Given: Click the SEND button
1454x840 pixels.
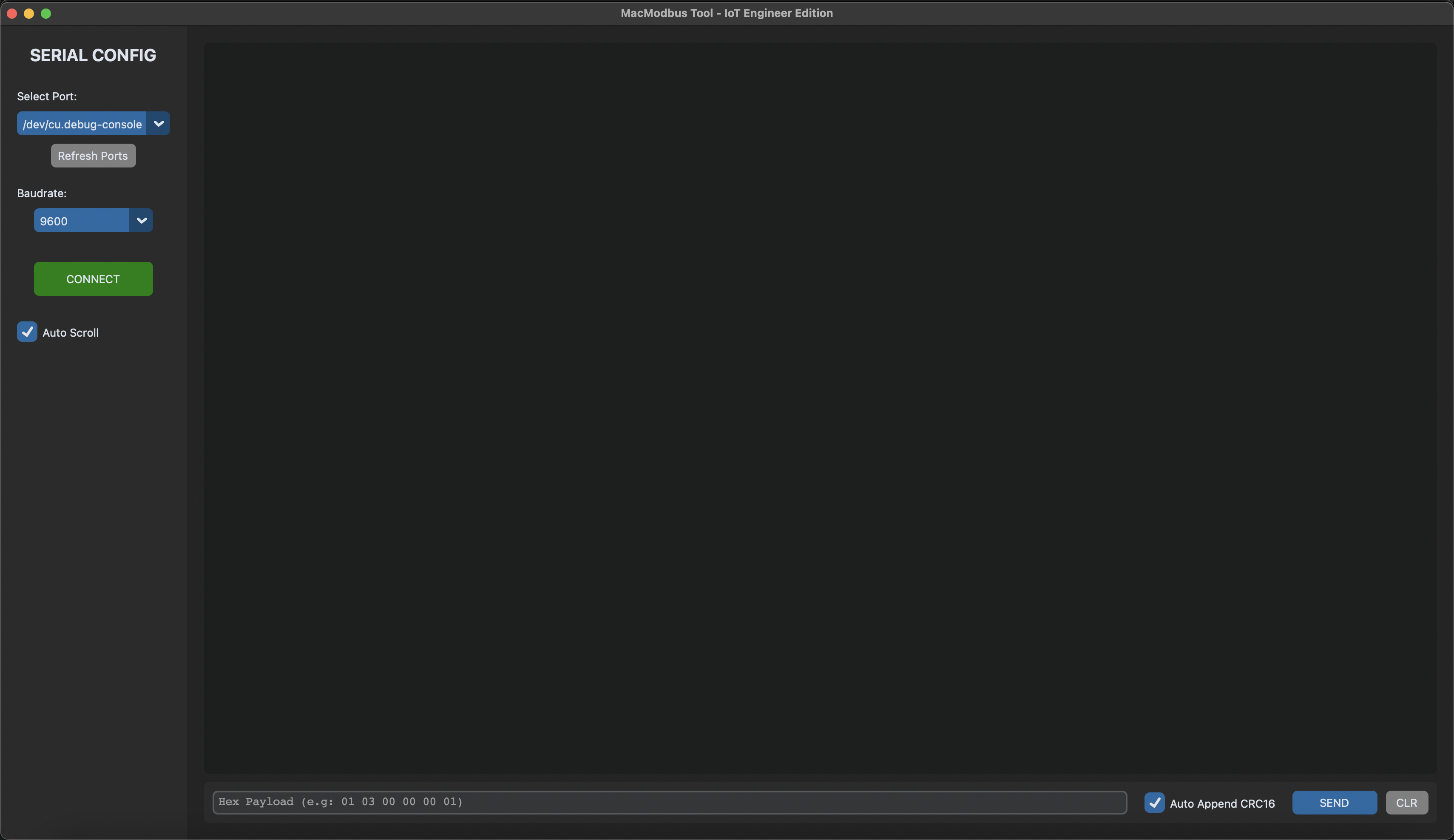Looking at the screenshot, I should (x=1334, y=803).
